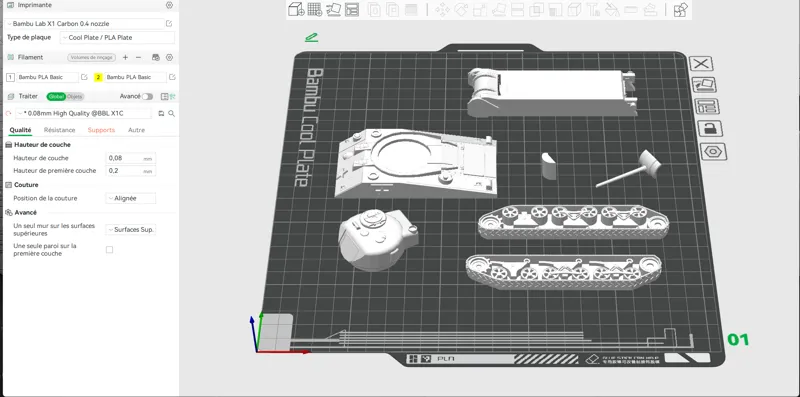Select the Rotate tool

[x=461, y=10]
